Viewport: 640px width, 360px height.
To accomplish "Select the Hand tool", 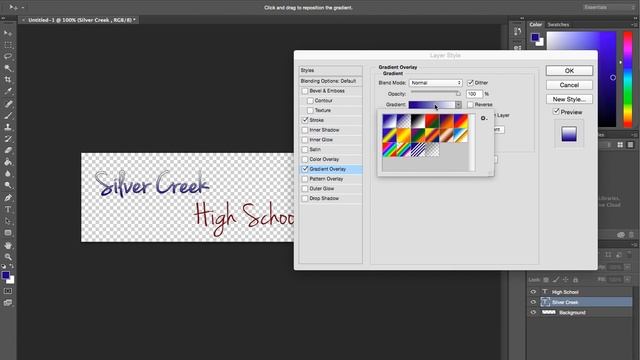I will [x=8, y=245].
